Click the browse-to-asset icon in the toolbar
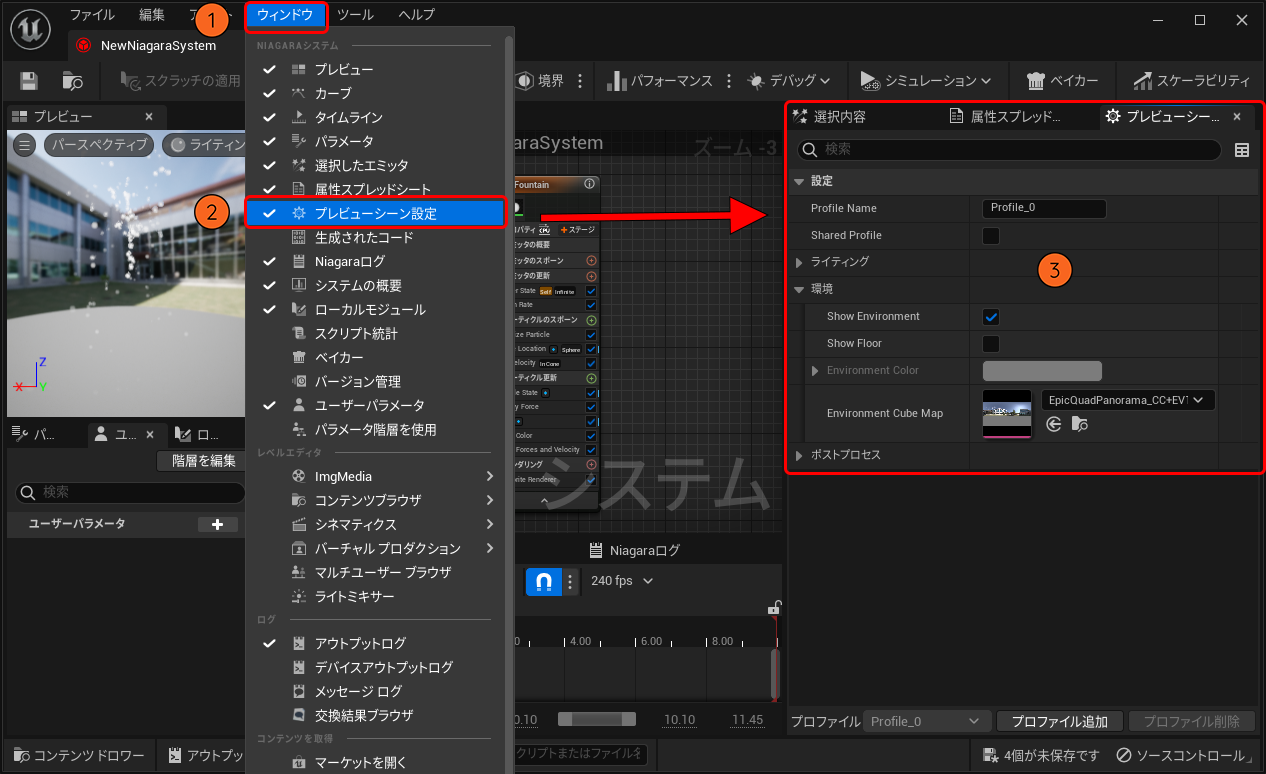Image resolution: width=1266 pixels, height=774 pixels. click(x=72, y=81)
